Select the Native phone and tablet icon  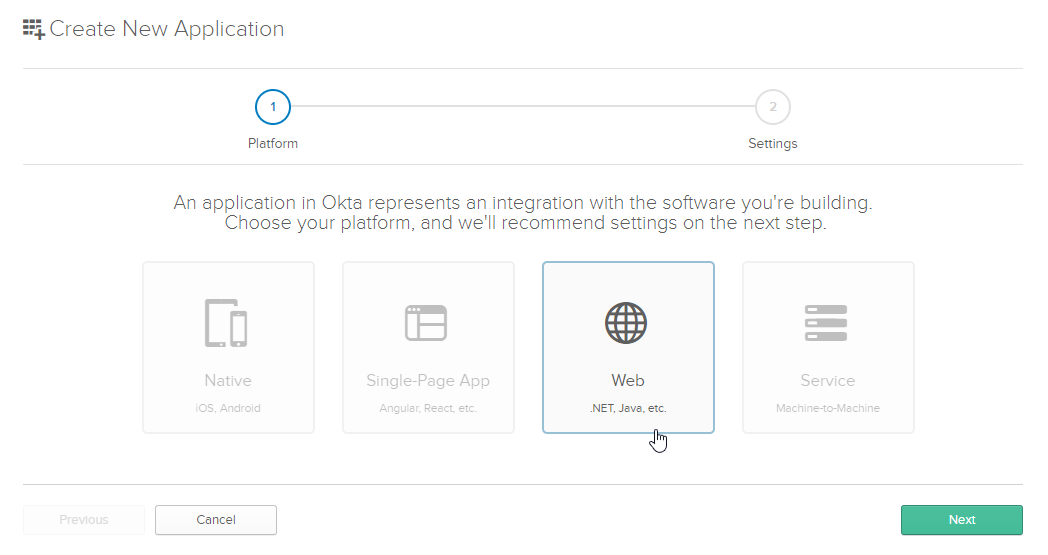pyautogui.click(x=226, y=323)
